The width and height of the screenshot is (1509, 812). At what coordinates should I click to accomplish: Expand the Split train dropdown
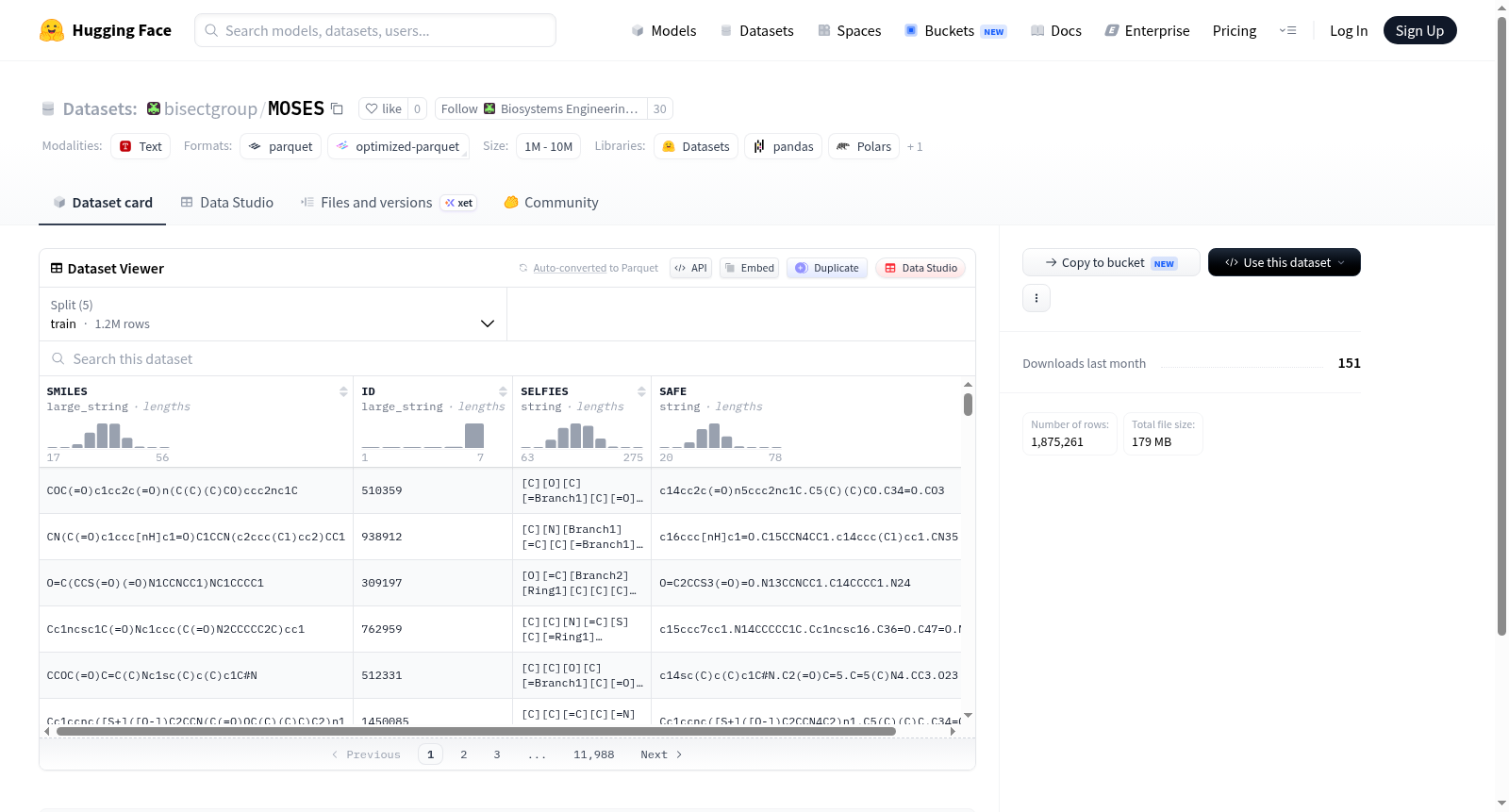click(274, 314)
